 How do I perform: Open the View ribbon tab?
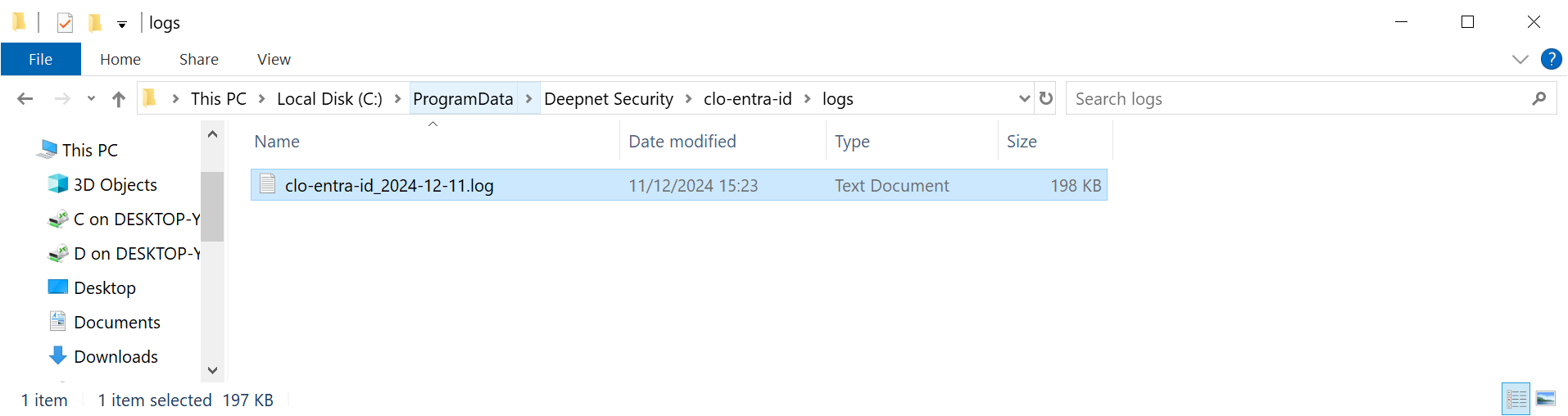(274, 59)
